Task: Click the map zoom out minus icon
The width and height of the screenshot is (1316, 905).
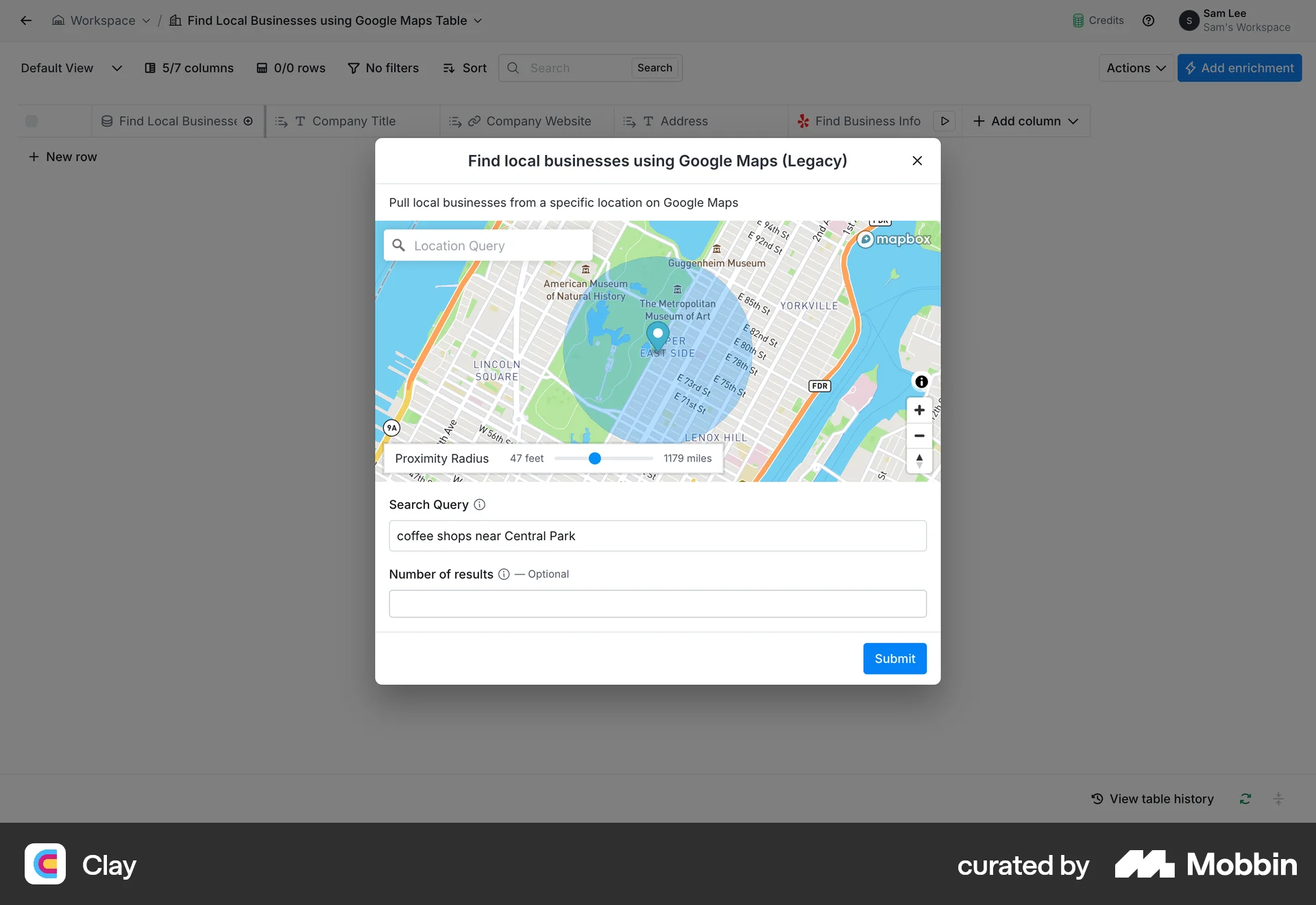Action: (919, 436)
